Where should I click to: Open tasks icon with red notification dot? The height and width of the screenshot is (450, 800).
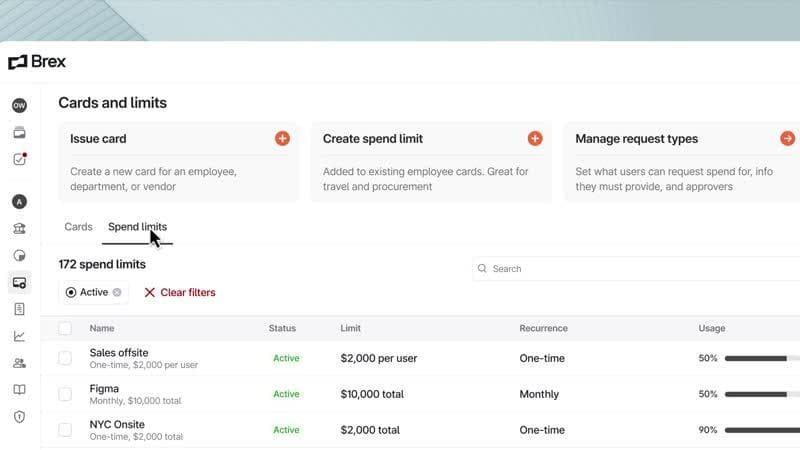(19, 159)
